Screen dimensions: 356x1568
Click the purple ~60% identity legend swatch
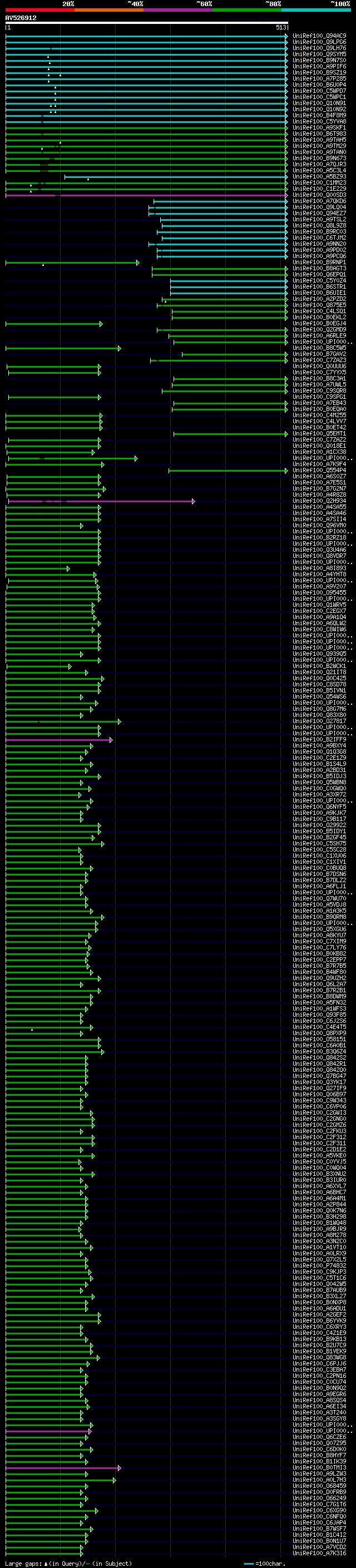point(179,10)
